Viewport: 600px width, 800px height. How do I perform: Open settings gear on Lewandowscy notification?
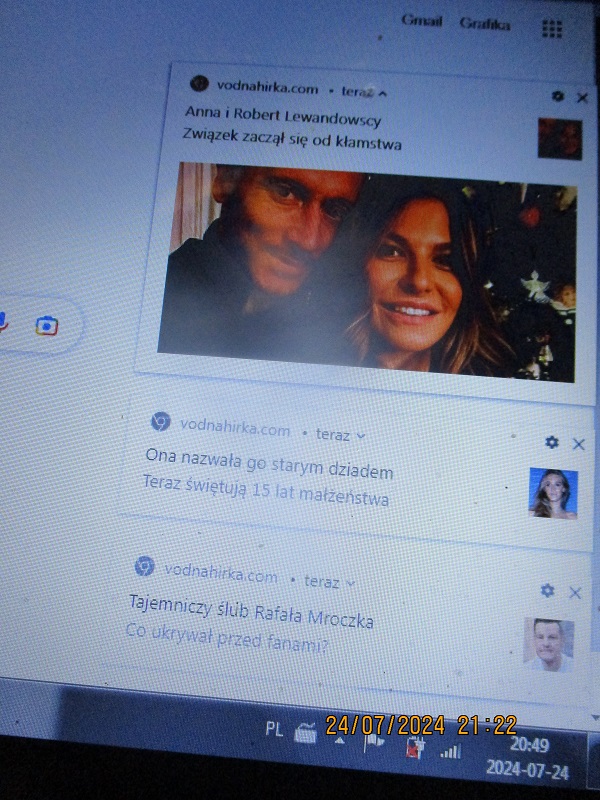pyautogui.click(x=558, y=96)
